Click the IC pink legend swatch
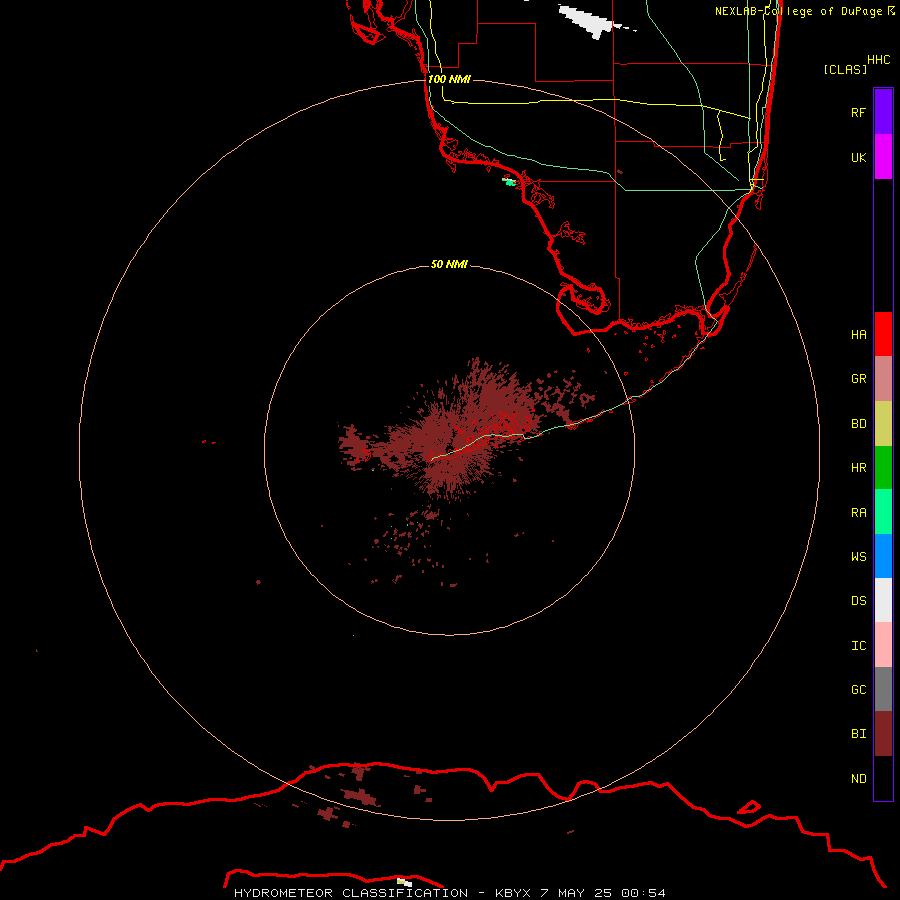 click(x=883, y=645)
